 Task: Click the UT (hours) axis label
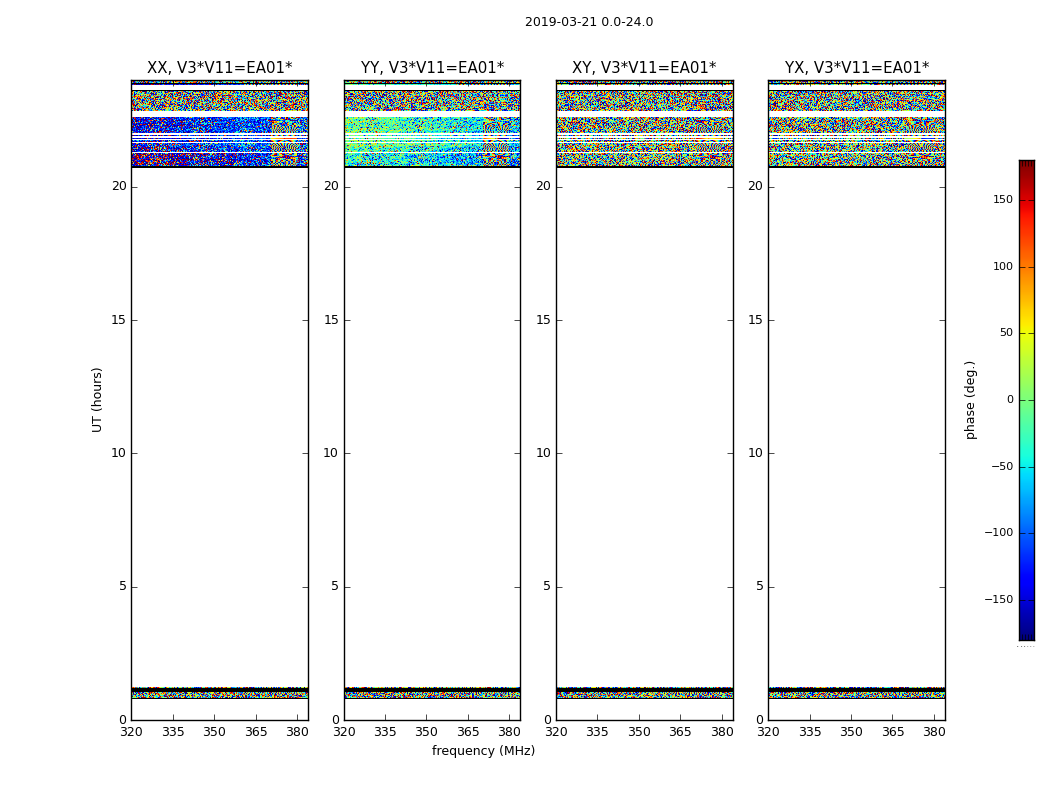point(97,400)
